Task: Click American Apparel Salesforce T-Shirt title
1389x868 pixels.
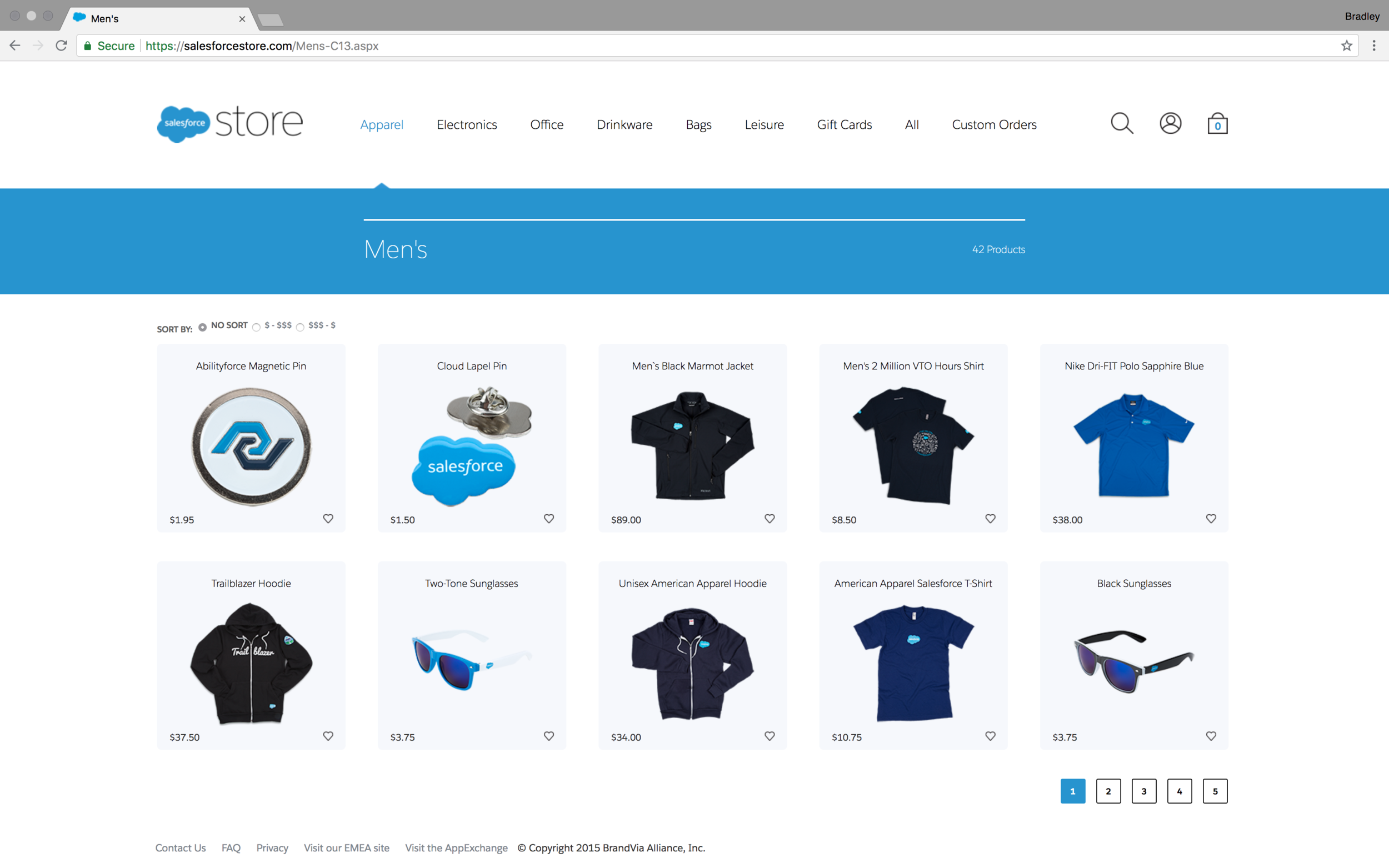Action: [x=913, y=583]
